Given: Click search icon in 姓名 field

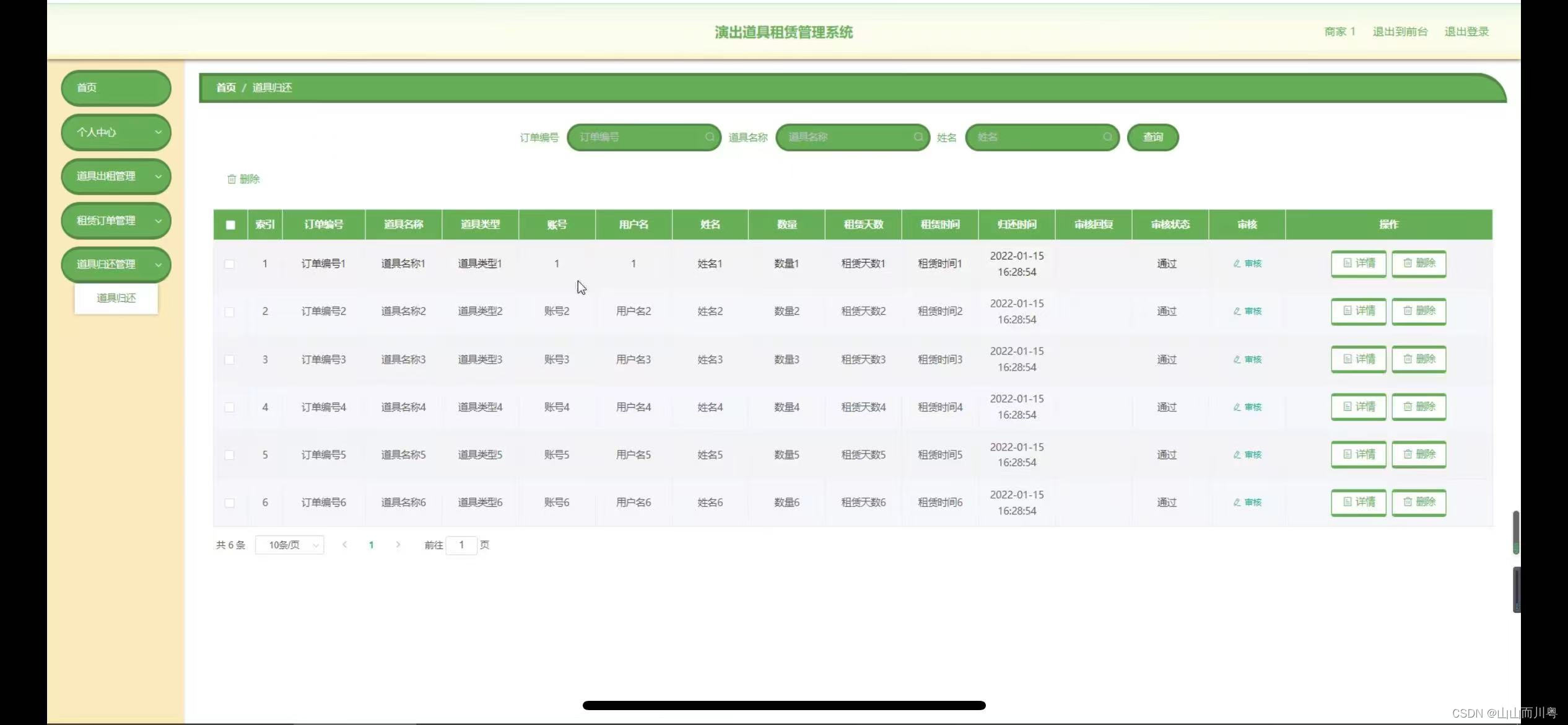Looking at the screenshot, I should [x=1108, y=137].
